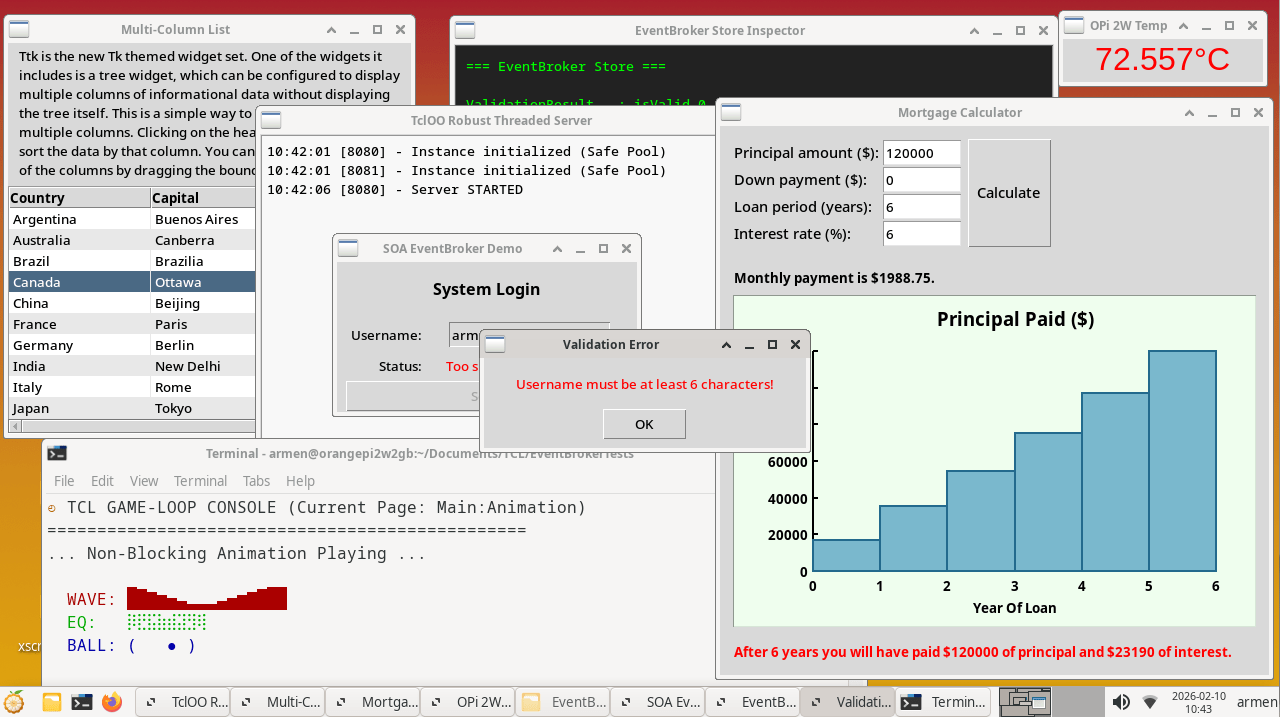Sort the list by the Country column header
Image resolution: width=1280 pixels, height=717 pixels.
click(x=79, y=198)
